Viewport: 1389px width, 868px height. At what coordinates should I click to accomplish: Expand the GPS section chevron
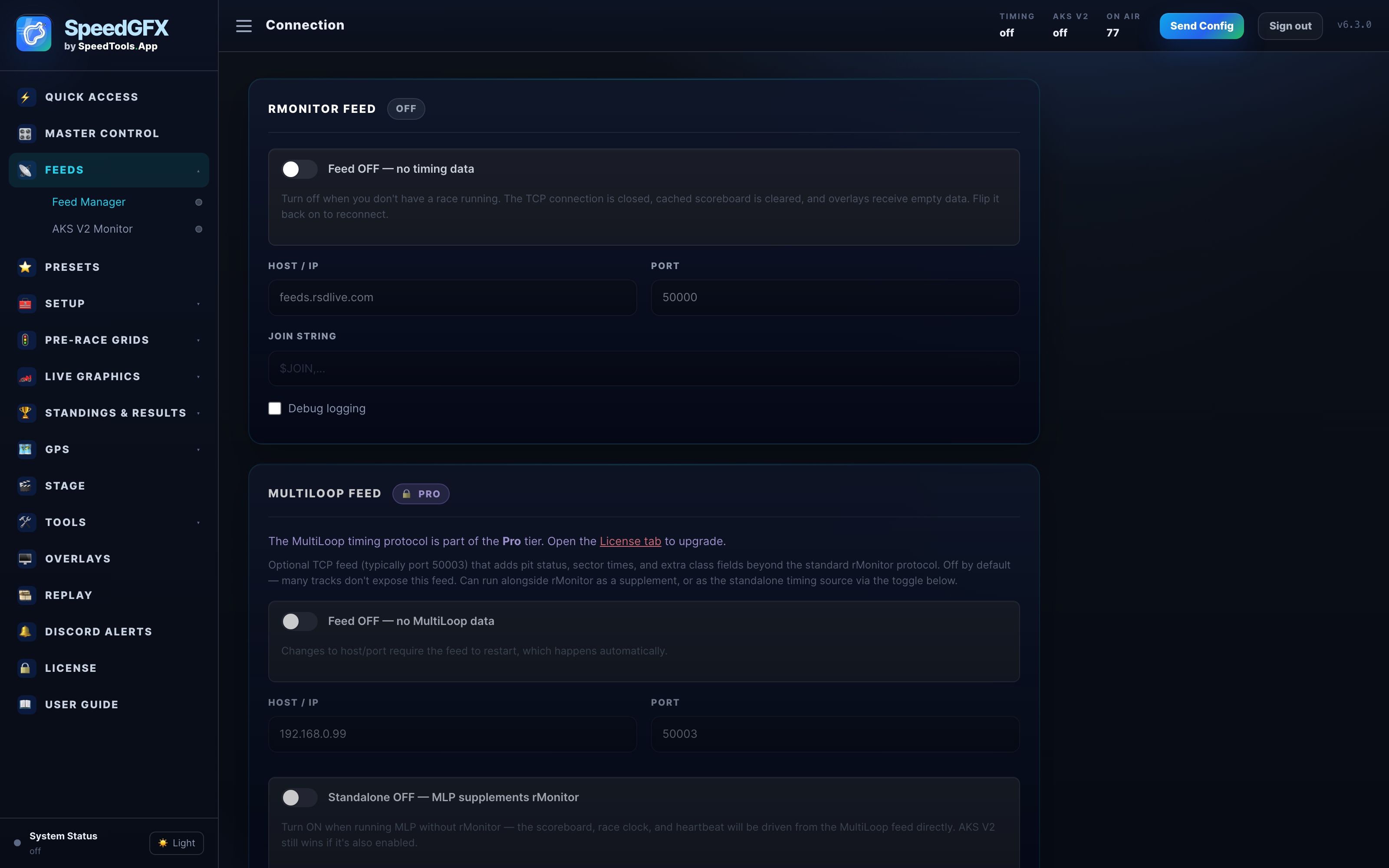(199, 450)
